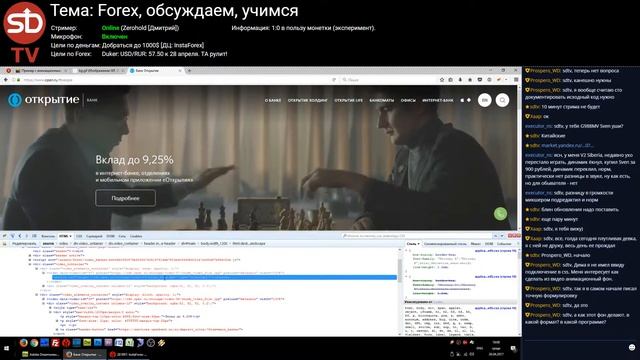Viewport: 640px width, 360px height.
Task: Click the Firebug element inspect icon
Action: point(12,236)
